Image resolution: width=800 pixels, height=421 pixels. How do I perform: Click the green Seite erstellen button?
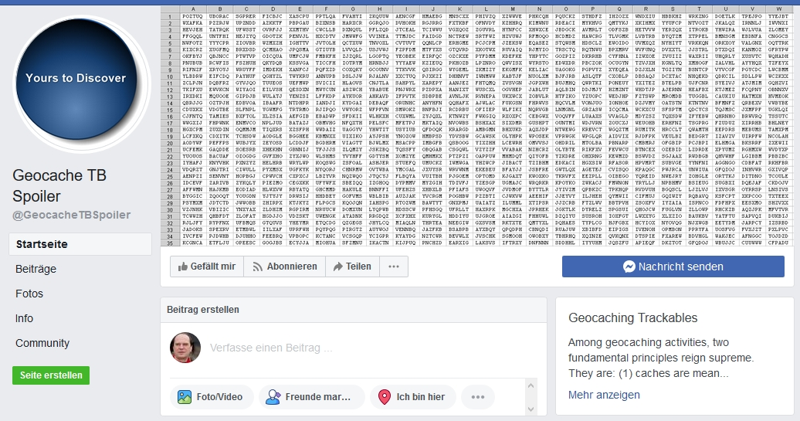[51, 375]
